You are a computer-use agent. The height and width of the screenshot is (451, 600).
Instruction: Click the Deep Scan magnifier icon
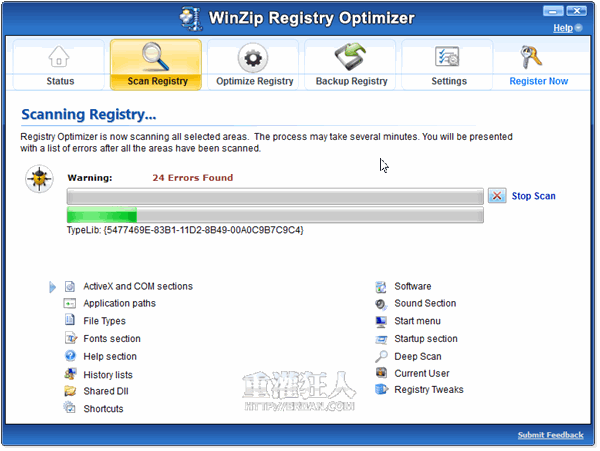coord(381,356)
